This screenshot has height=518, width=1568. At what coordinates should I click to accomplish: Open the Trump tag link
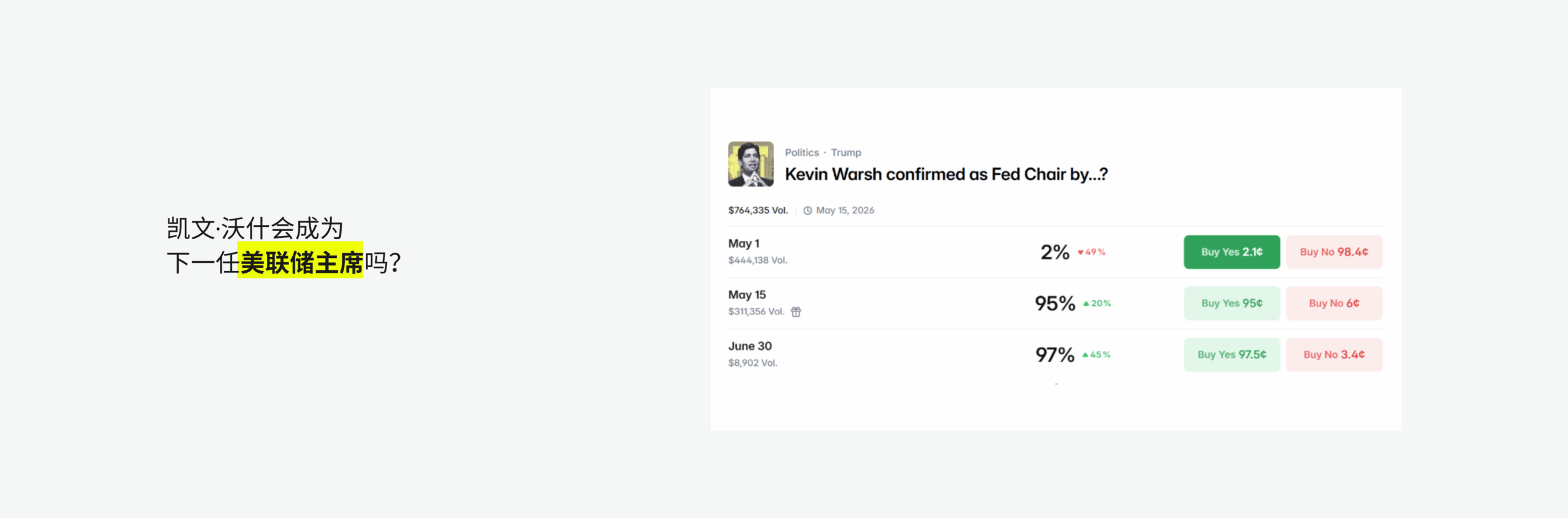[846, 153]
